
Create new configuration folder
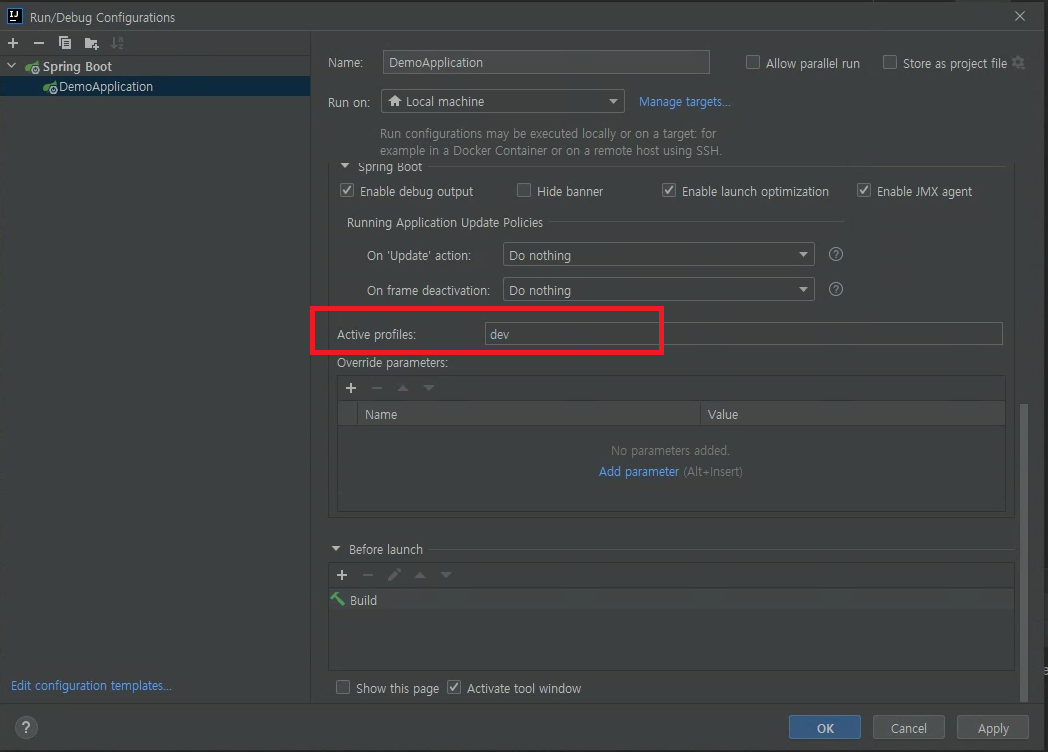(x=92, y=43)
